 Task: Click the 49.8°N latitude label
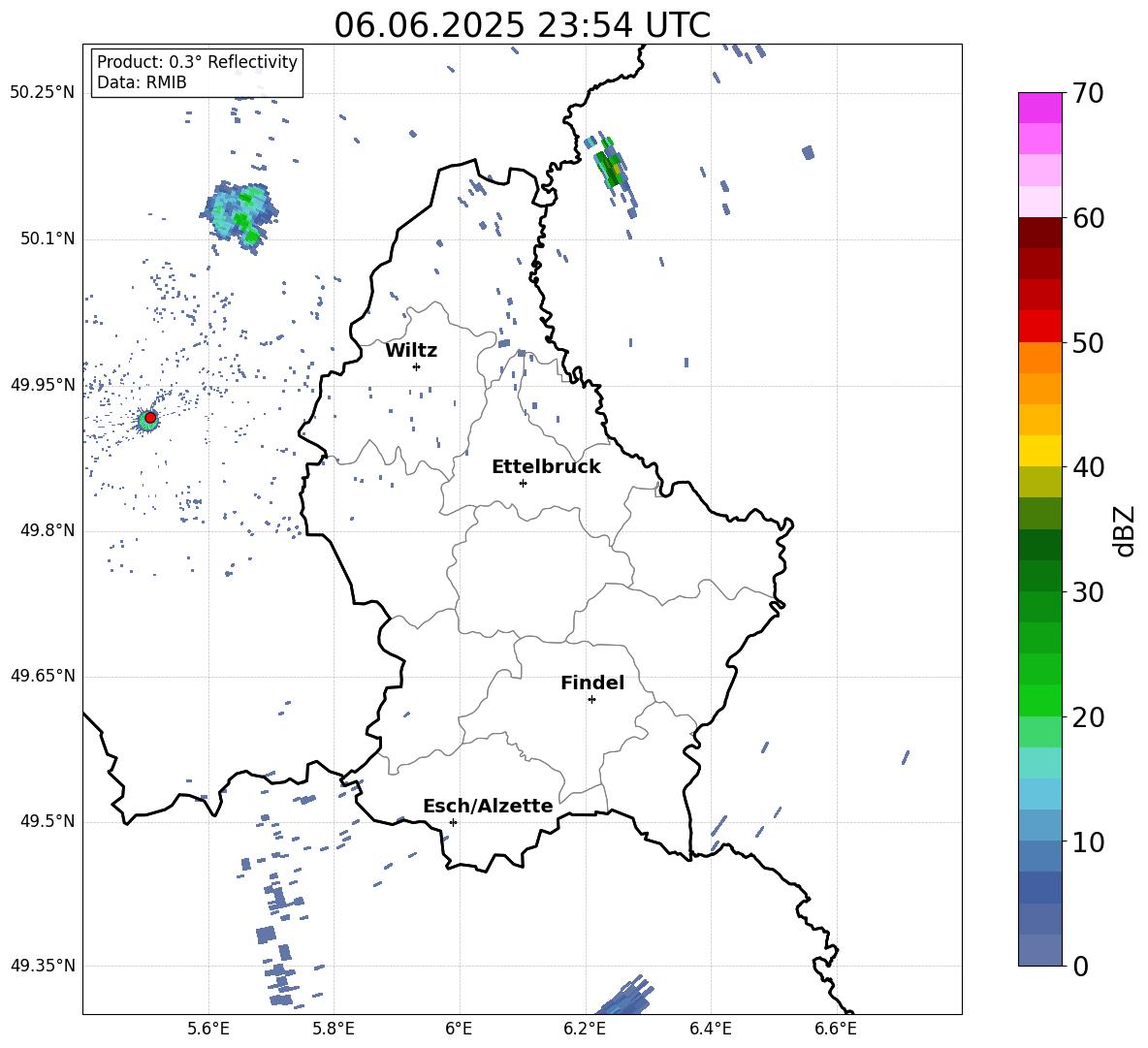(48, 530)
